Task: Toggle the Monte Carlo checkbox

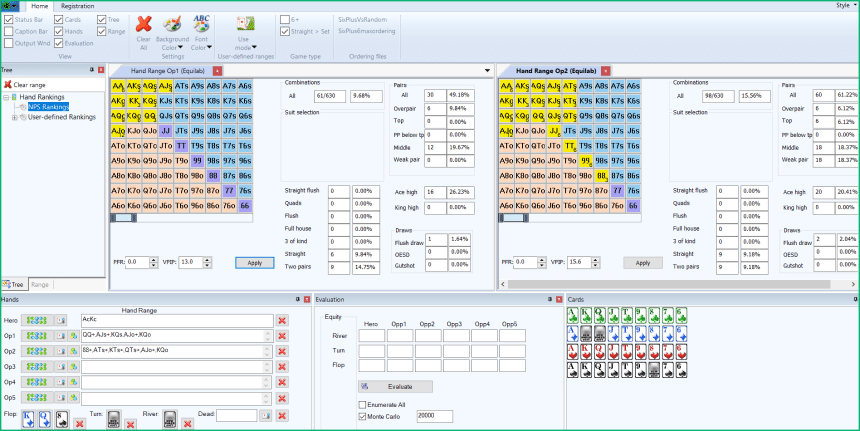Action: tap(362, 415)
